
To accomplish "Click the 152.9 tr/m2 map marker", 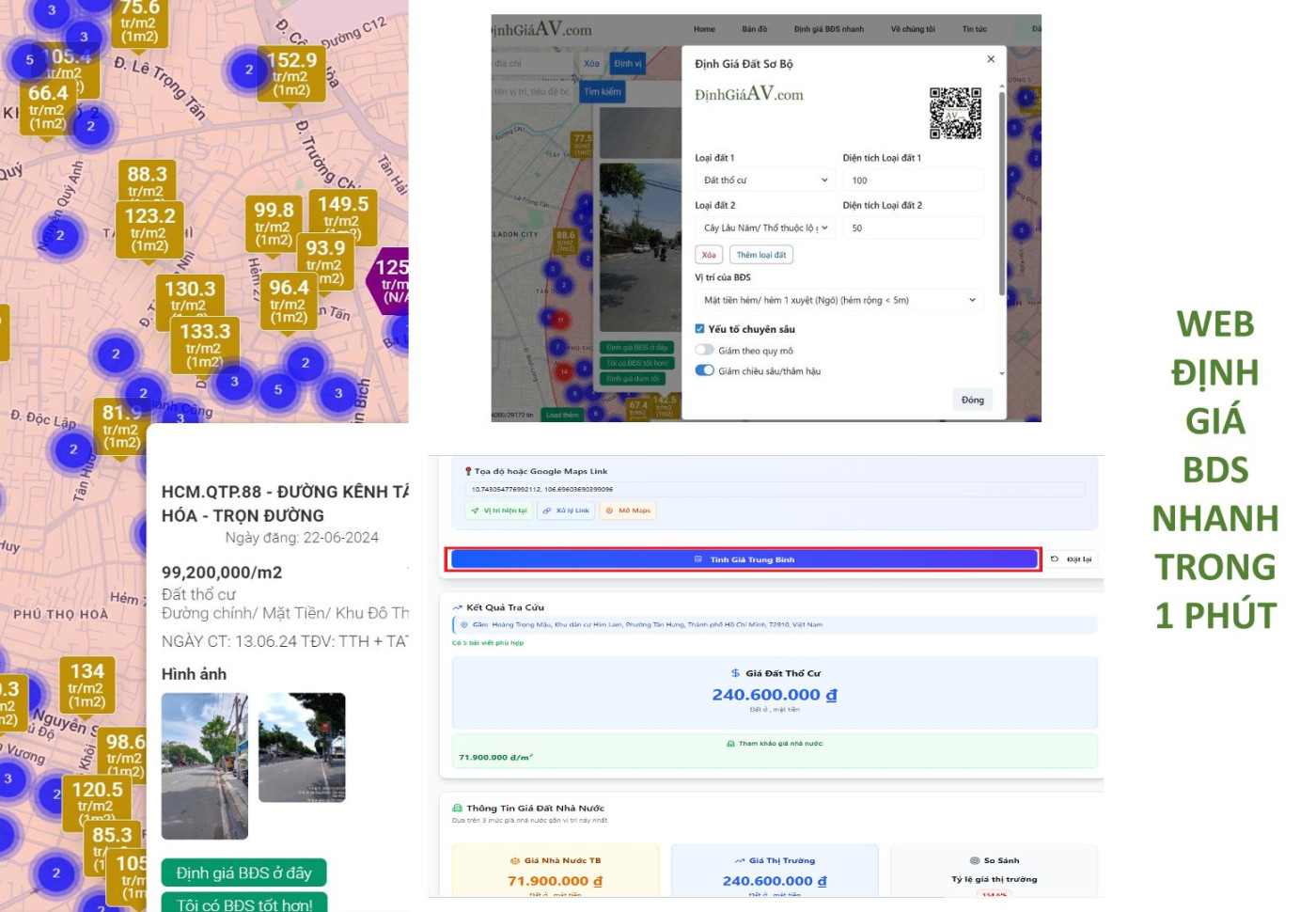I will (x=291, y=73).
